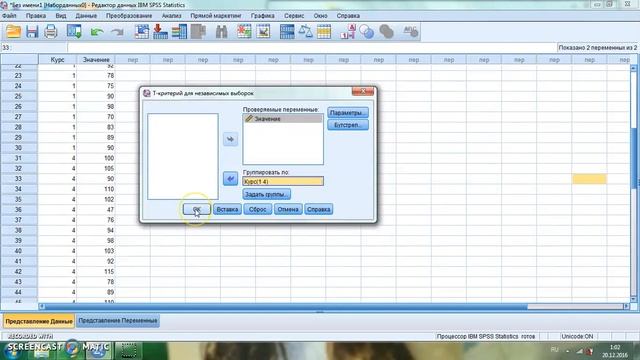Open the Вид menu
The height and width of the screenshot is (360, 640).
pos(60,16)
